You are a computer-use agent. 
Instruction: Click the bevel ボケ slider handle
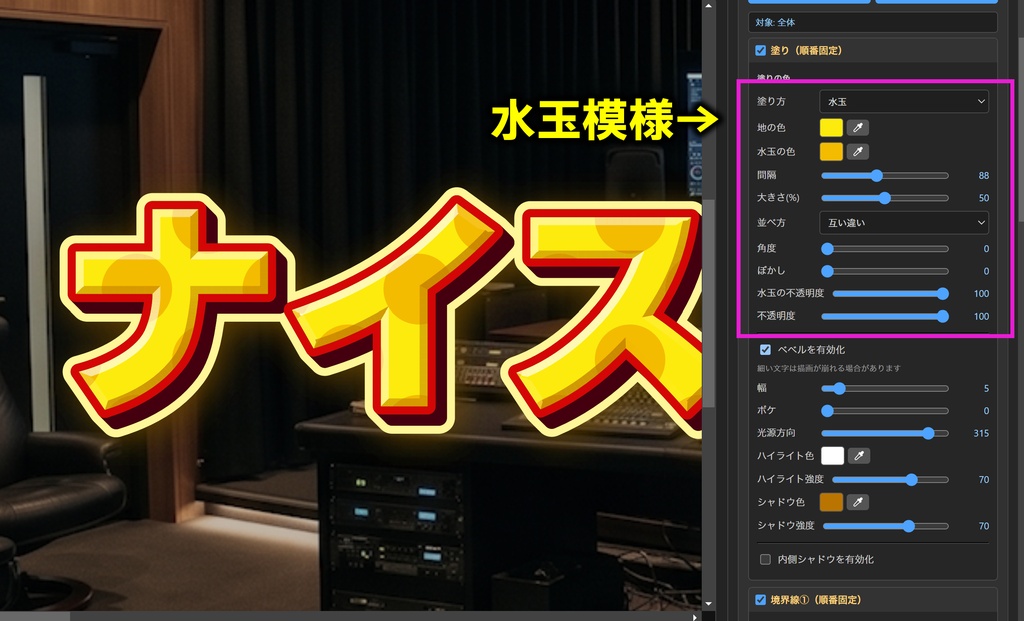827,411
